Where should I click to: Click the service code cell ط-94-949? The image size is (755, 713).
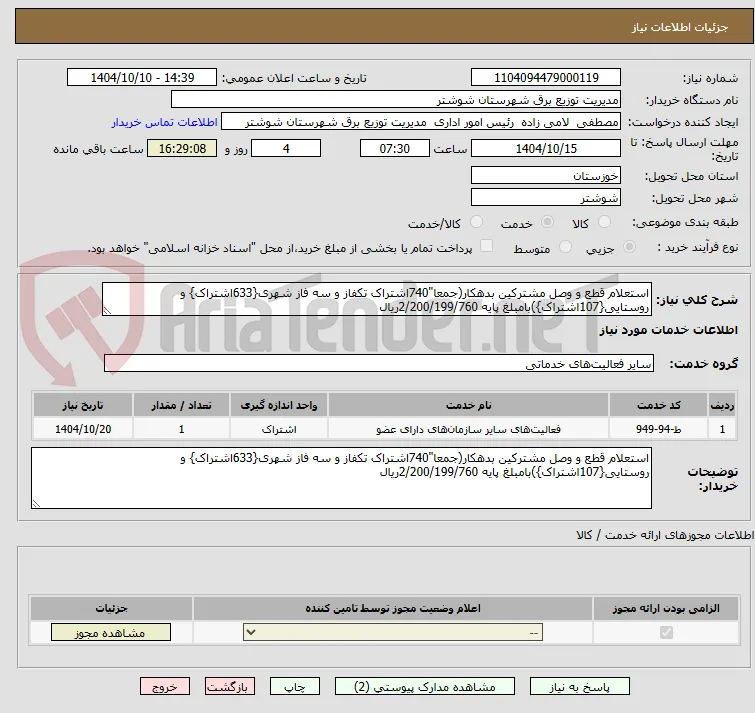click(x=658, y=429)
